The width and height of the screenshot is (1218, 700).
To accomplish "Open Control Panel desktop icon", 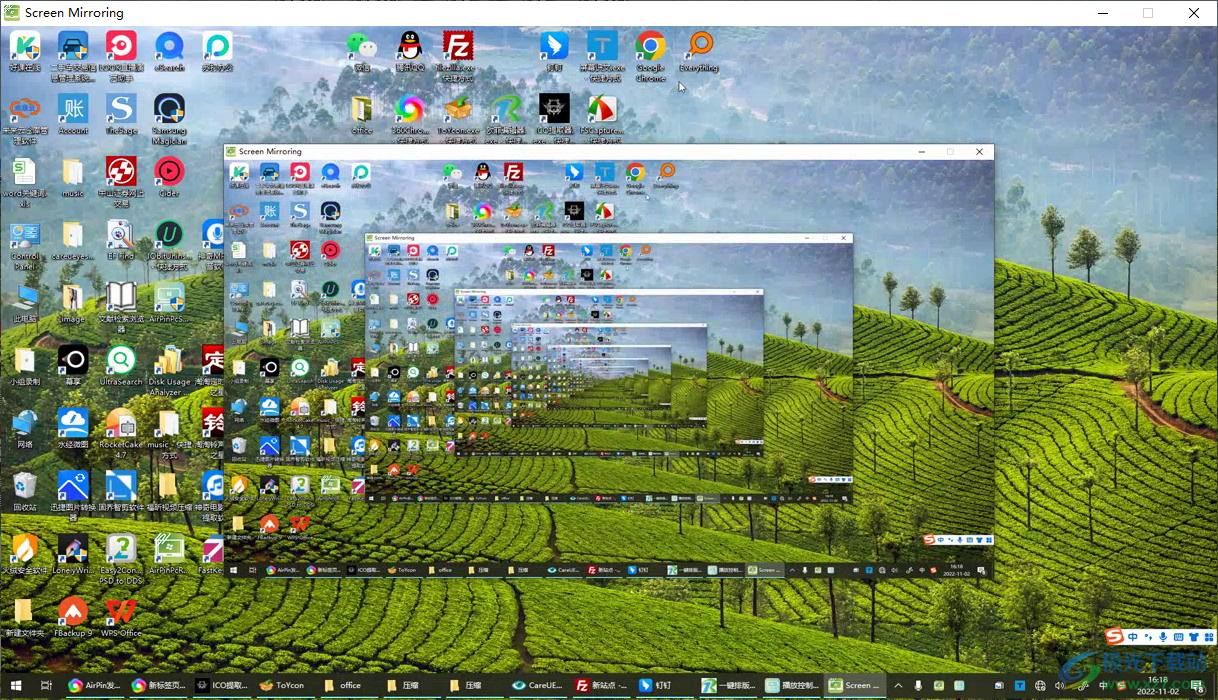I will pos(25,235).
